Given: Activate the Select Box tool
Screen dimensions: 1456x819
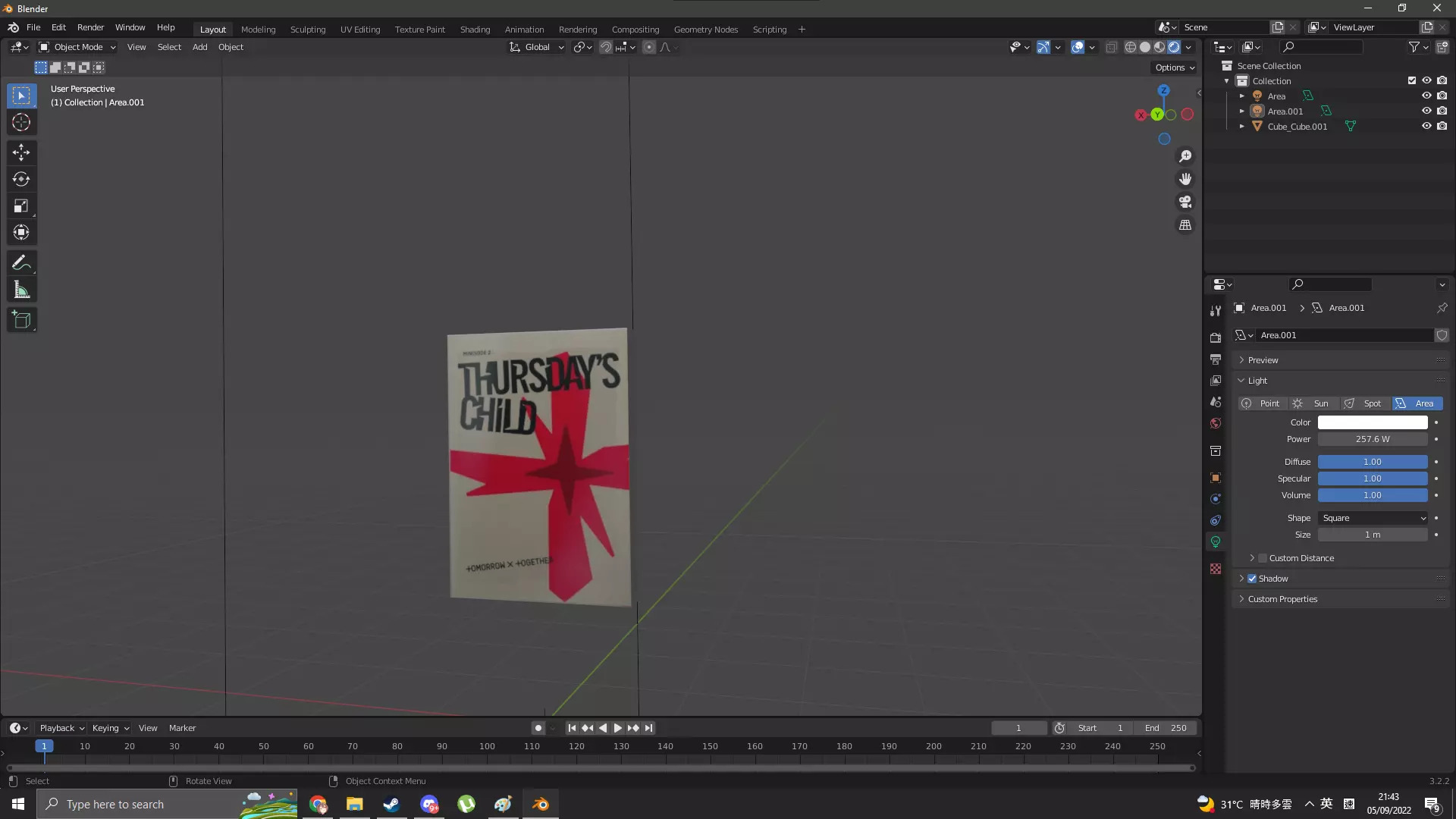Looking at the screenshot, I should [21, 96].
